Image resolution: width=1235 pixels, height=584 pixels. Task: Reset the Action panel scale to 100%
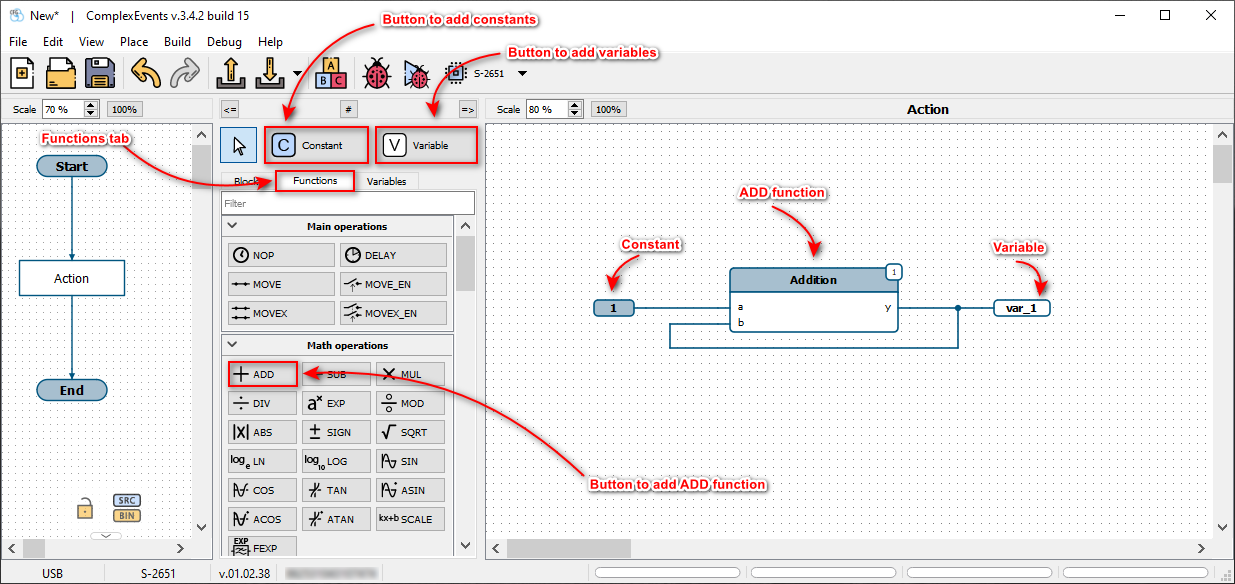(x=607, y=109)
